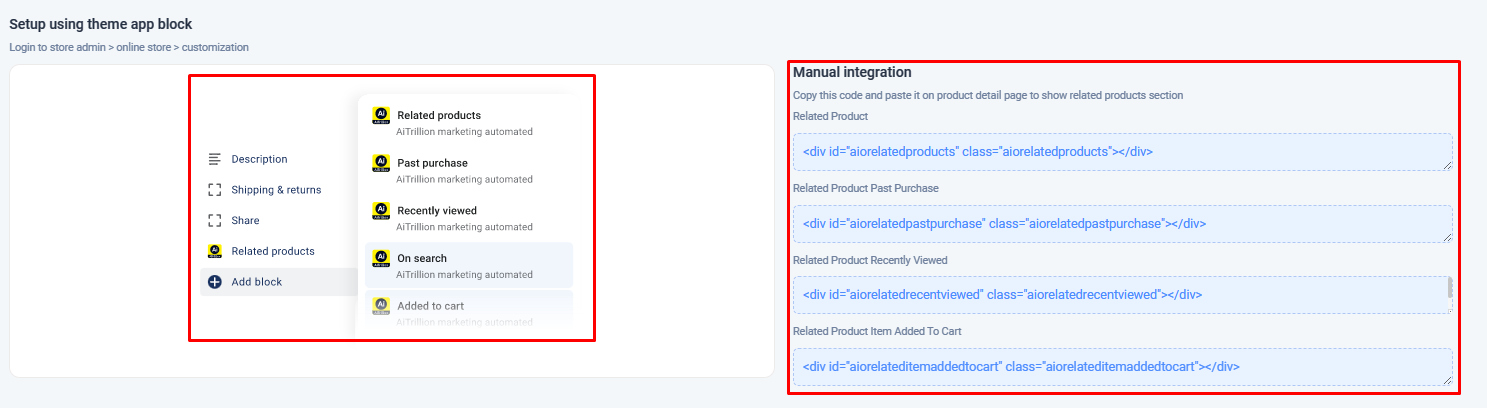Click 'Login to store admin' instruction text
Viewport: 1487px width, 408px height.
pos(129,47)
